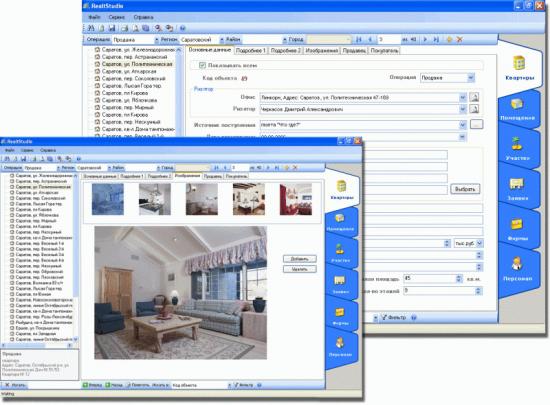Screen dimensions: 550x405
Task: Click the office card icon button beside Офис field
Action: click(x=474, y=97)
